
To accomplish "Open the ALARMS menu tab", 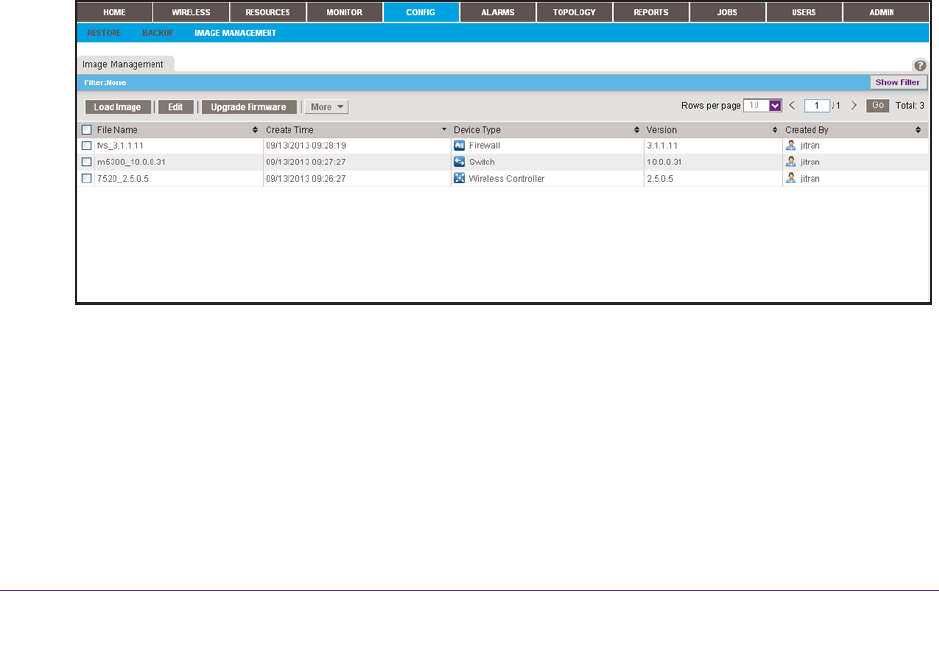I will click(x=498, y=12).
